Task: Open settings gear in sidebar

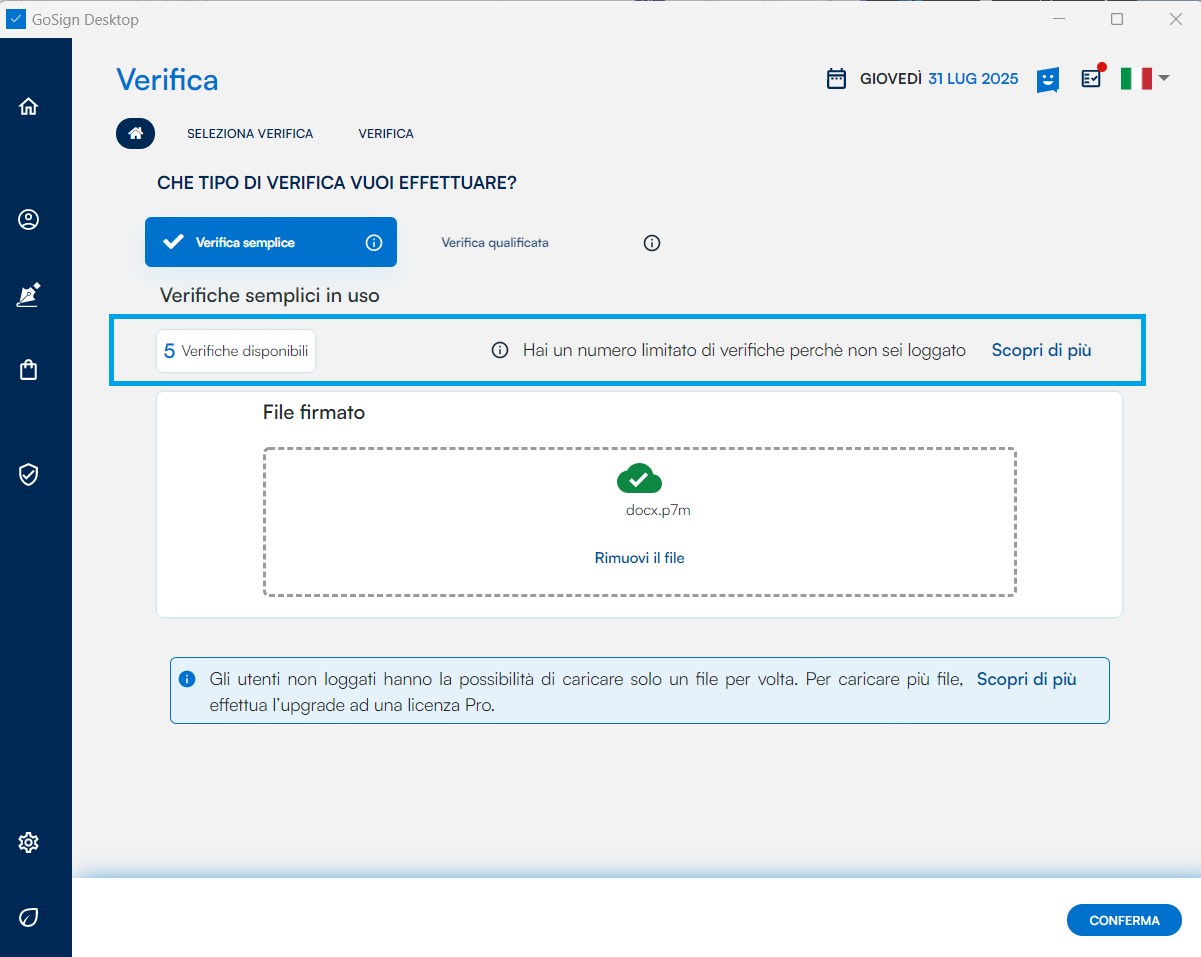Action: point(28,842)
